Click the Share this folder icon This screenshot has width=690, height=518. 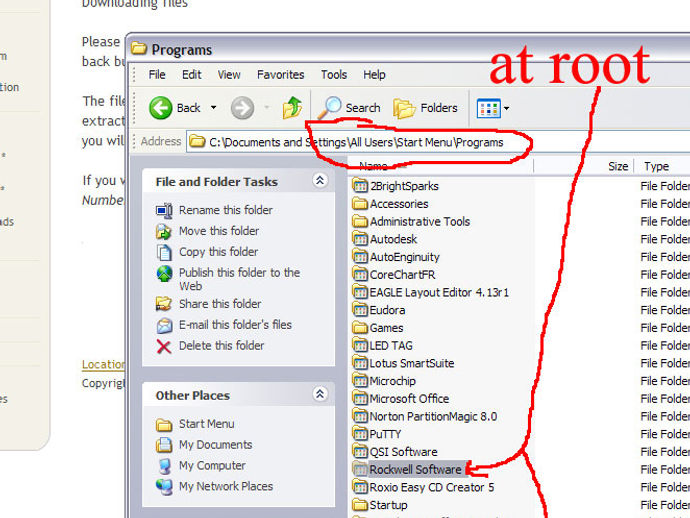[164, 304]
